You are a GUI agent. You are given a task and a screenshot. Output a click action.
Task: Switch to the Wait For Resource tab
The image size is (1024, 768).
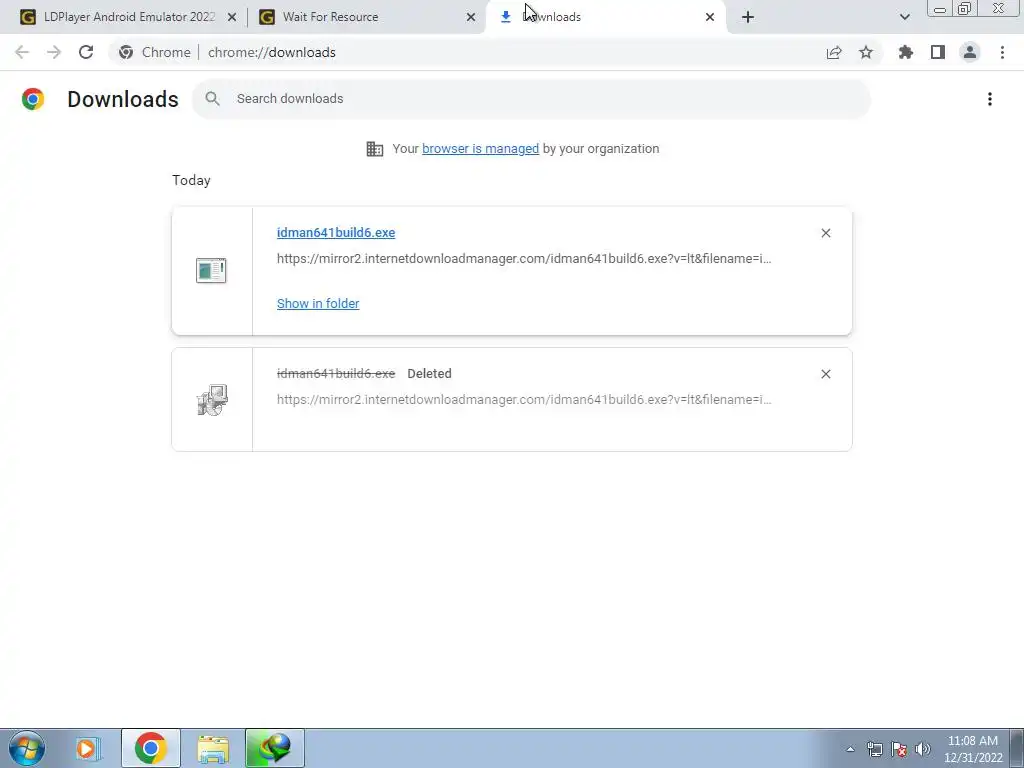click(367, 17)
